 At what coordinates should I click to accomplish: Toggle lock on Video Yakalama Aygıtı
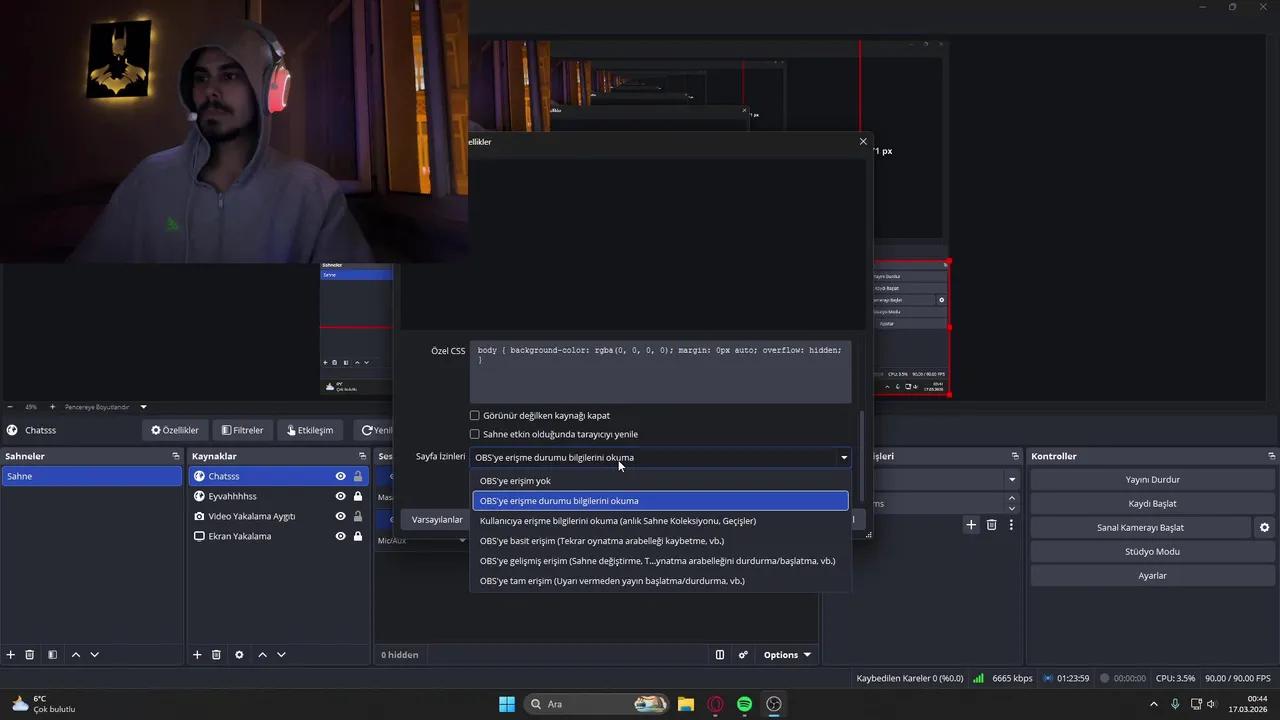pyautogui.click(x=358, y=516)
